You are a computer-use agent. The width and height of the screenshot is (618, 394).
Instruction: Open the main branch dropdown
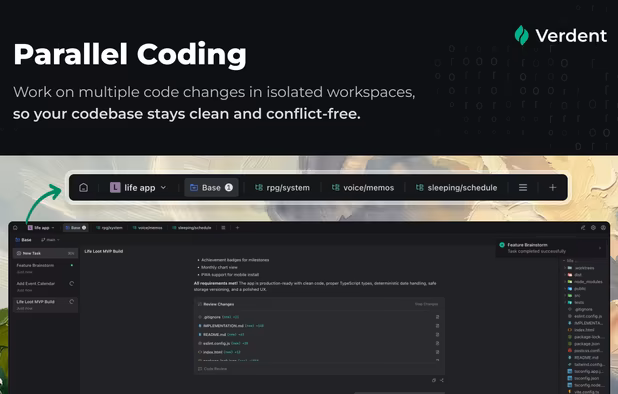pyautogui.click(x=50, y=240)
